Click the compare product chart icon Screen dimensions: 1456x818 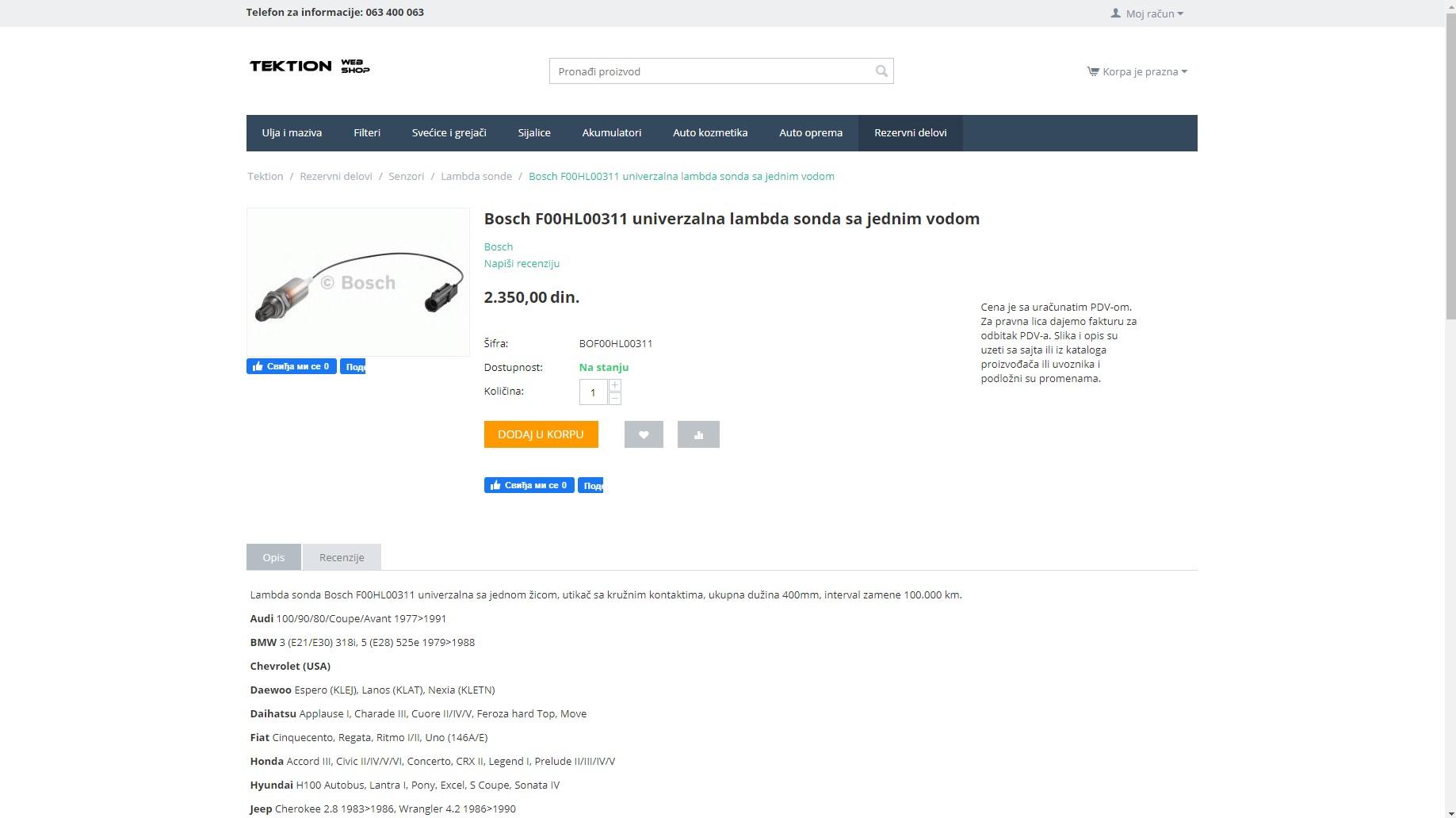pos(698,434)
